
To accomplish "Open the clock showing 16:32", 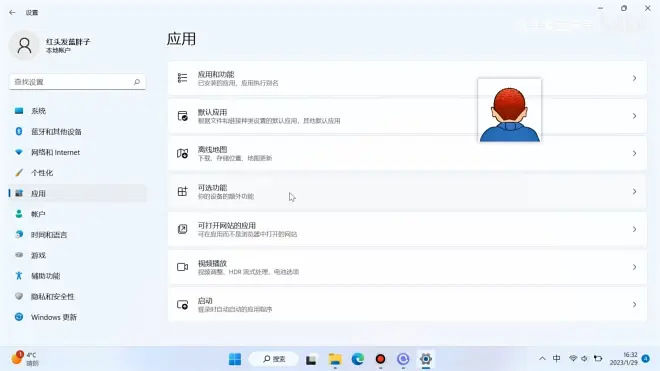I will point(623,359).
